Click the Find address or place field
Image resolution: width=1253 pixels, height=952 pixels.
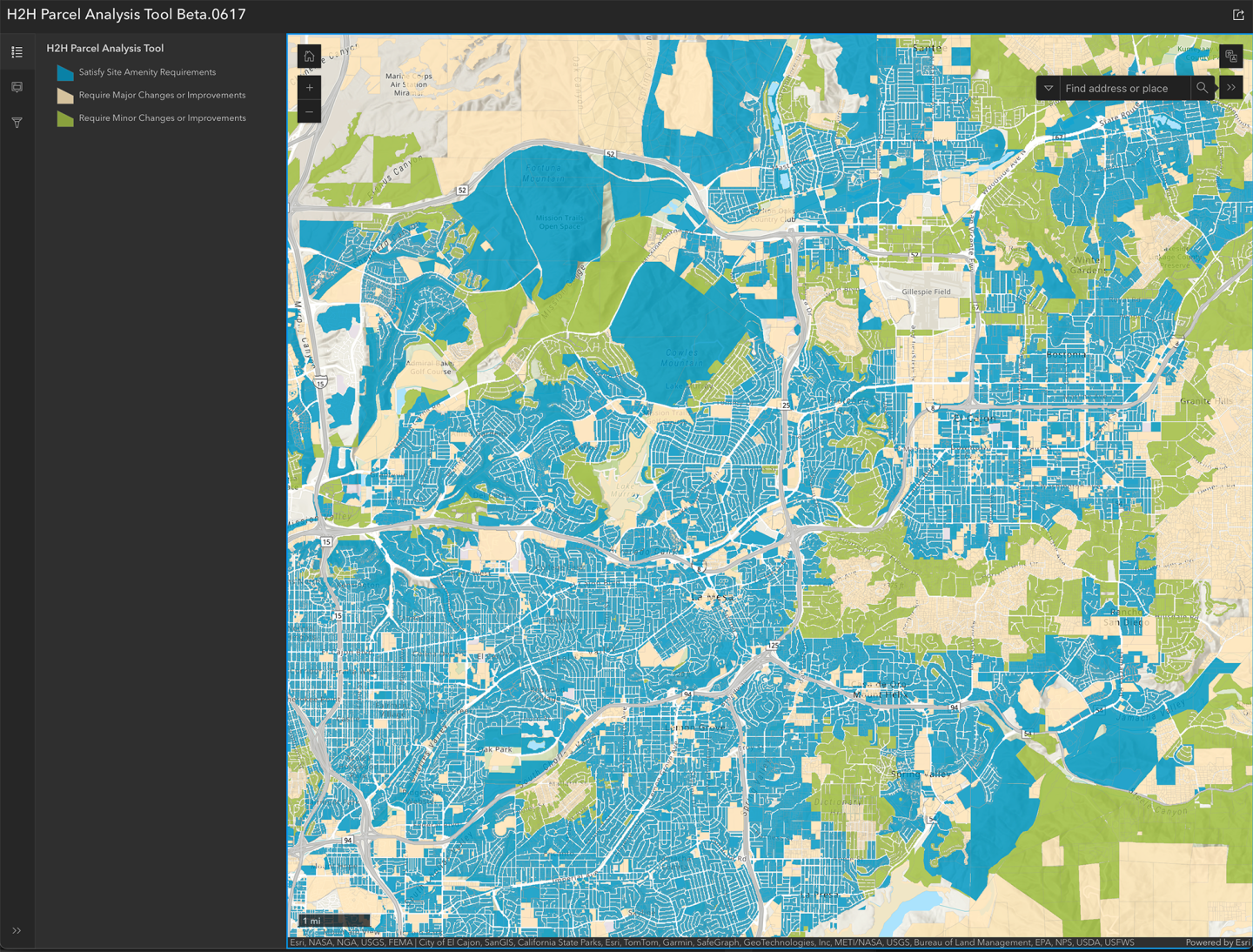(x=1122, y=88)
